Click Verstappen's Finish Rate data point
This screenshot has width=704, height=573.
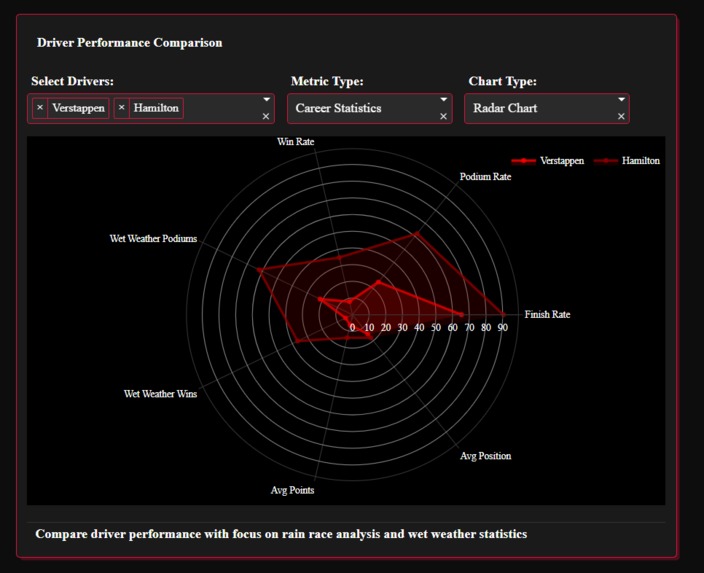(x=462, y=315)
